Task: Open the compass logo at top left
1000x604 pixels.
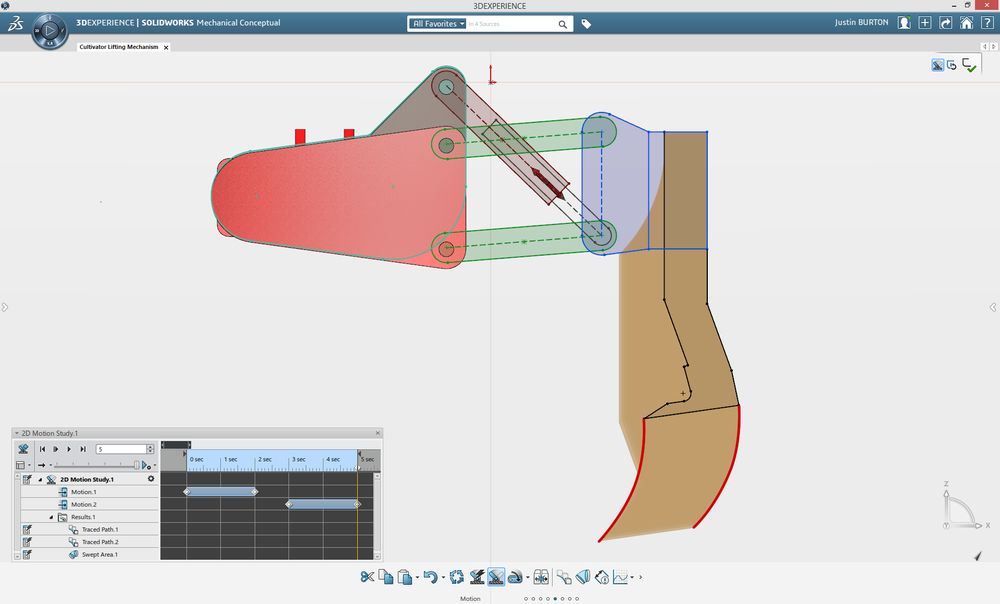Action: tap(49, 32)
